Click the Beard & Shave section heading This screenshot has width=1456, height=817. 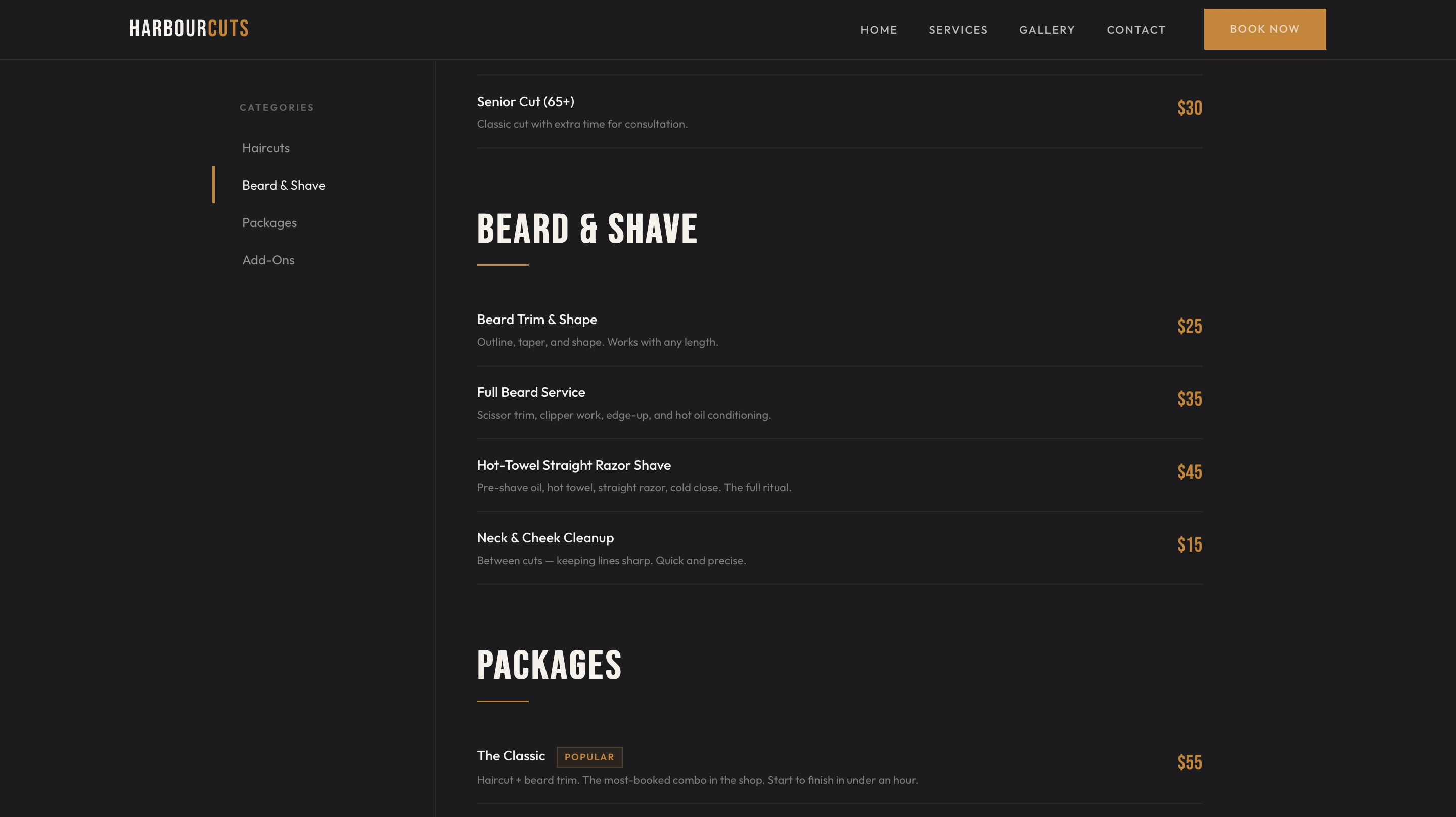586,229
